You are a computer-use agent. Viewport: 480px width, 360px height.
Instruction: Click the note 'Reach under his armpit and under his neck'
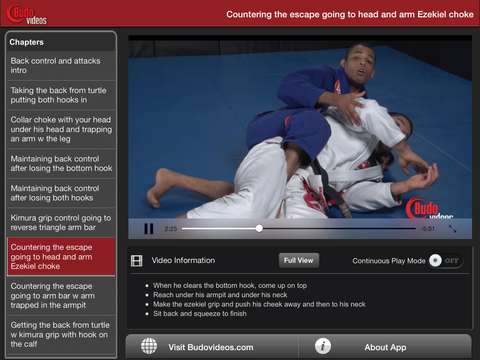pos(220,295)
